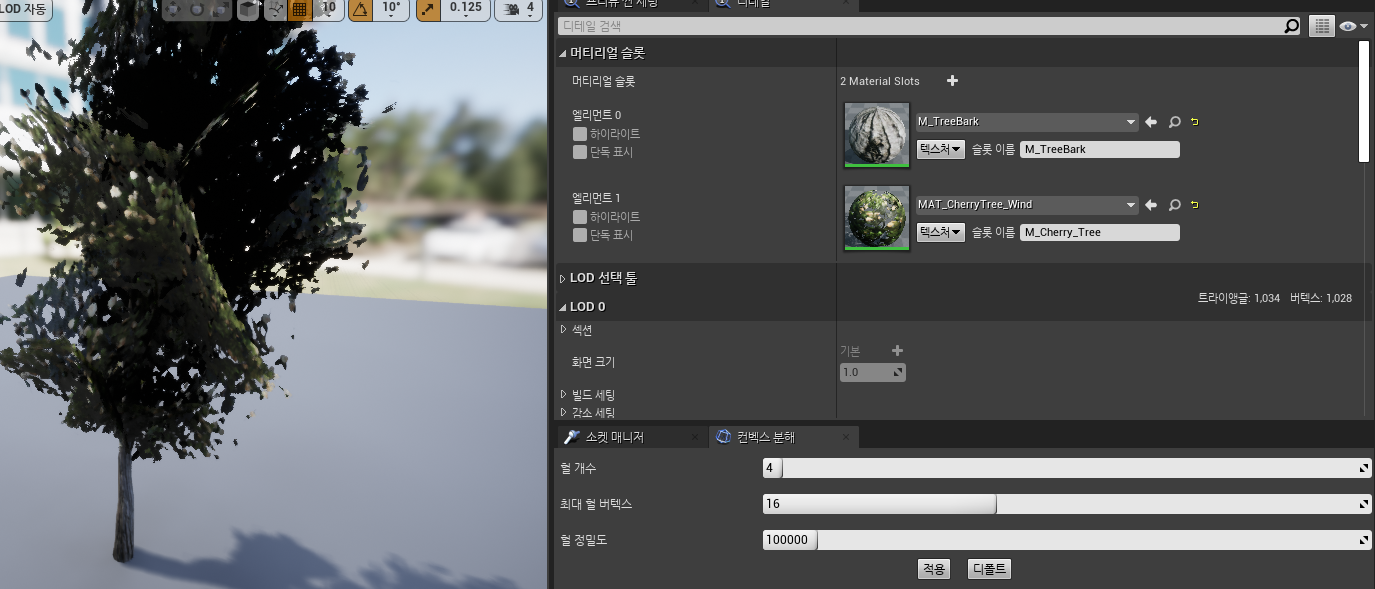Select the rotate gizmo mode in viewport
Viewport: 1375px width, 589px height.
click(198, 9)
